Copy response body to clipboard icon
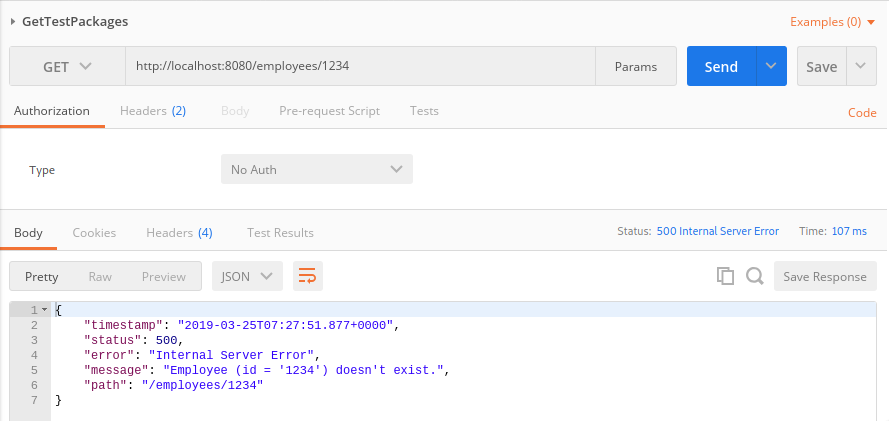This screenshot has height=421, width=889. 726,276
